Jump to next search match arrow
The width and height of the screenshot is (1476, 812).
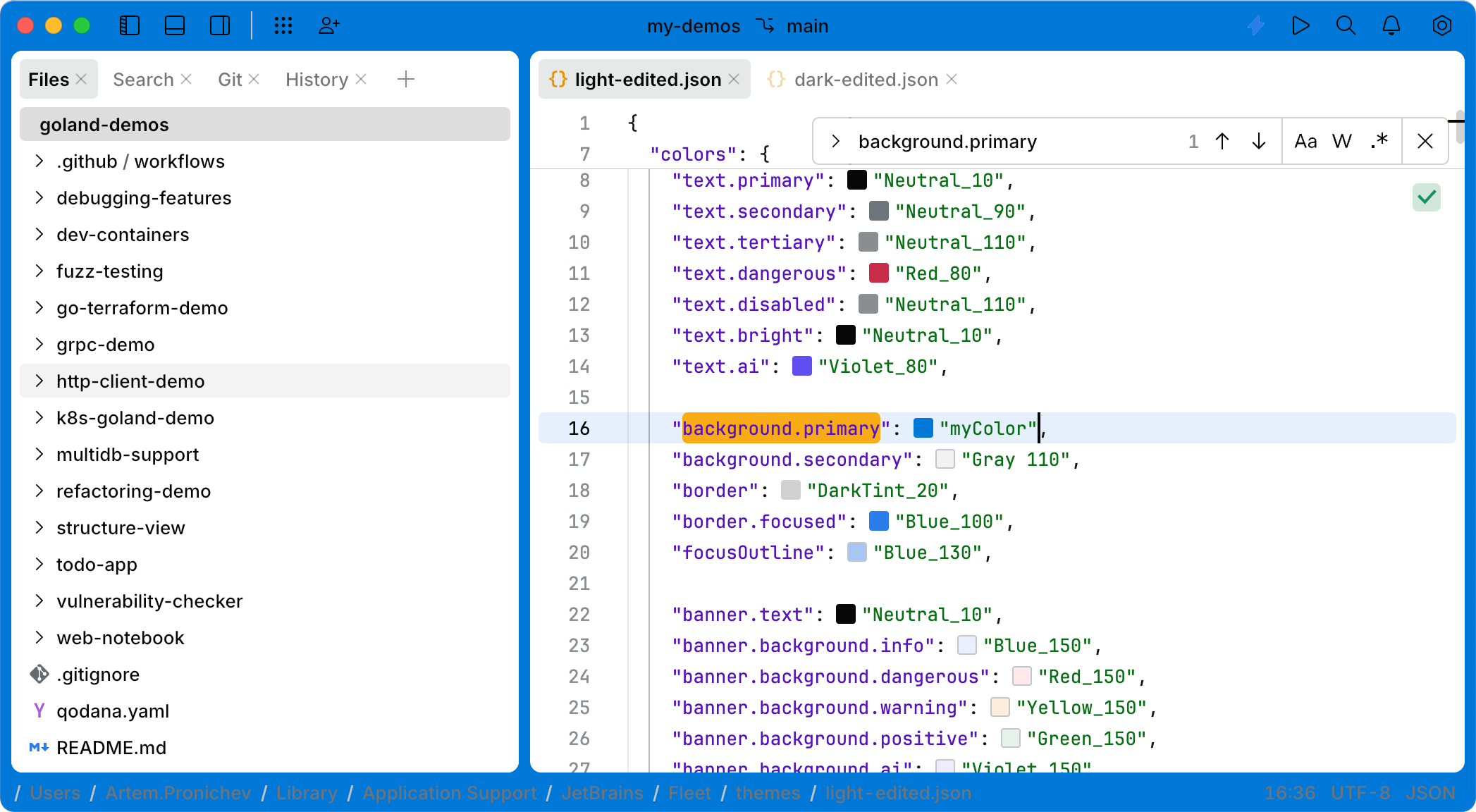pos(1259,140)
